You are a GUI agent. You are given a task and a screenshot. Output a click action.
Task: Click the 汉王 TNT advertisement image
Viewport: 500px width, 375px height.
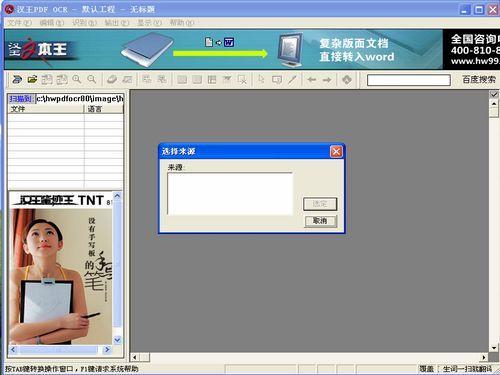coord(61,268)
